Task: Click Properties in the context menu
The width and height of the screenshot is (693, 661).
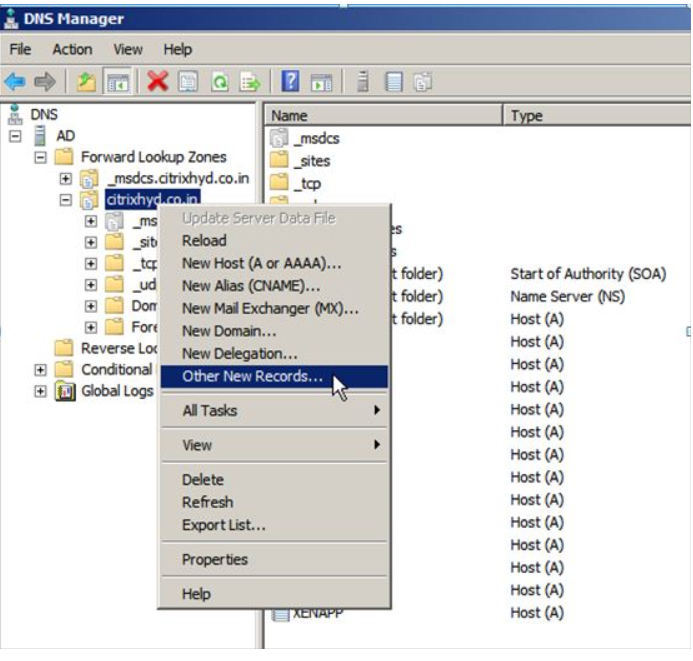Action: 214,559
